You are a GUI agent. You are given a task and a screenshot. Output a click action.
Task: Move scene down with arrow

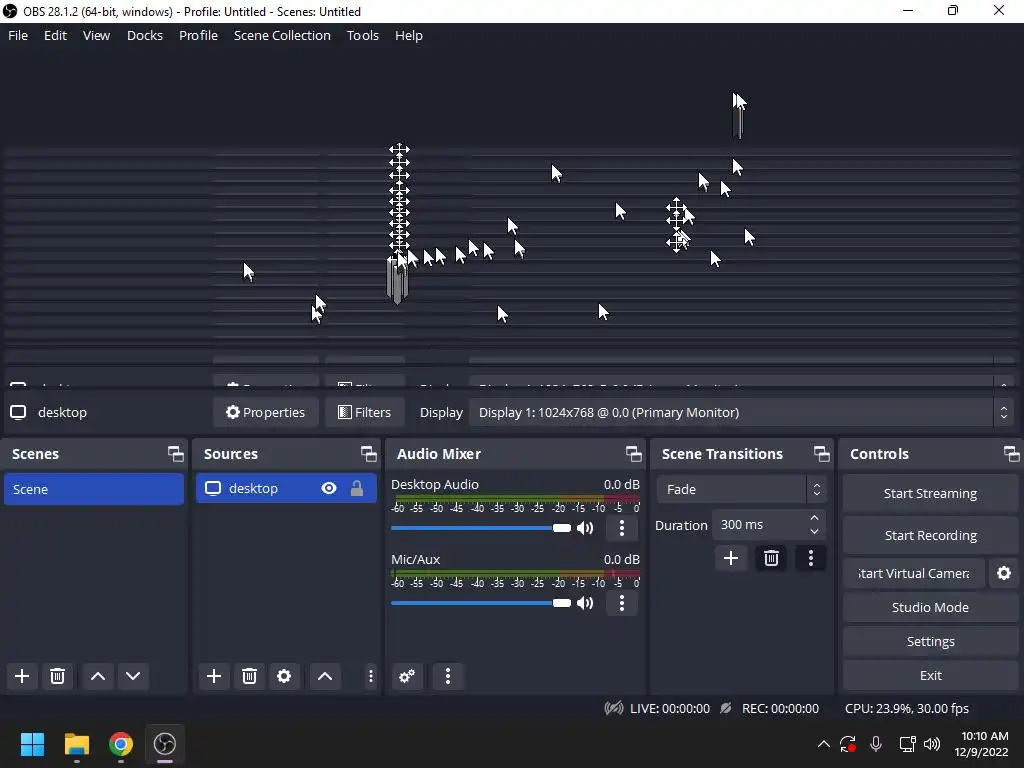[x=133, y=676]
